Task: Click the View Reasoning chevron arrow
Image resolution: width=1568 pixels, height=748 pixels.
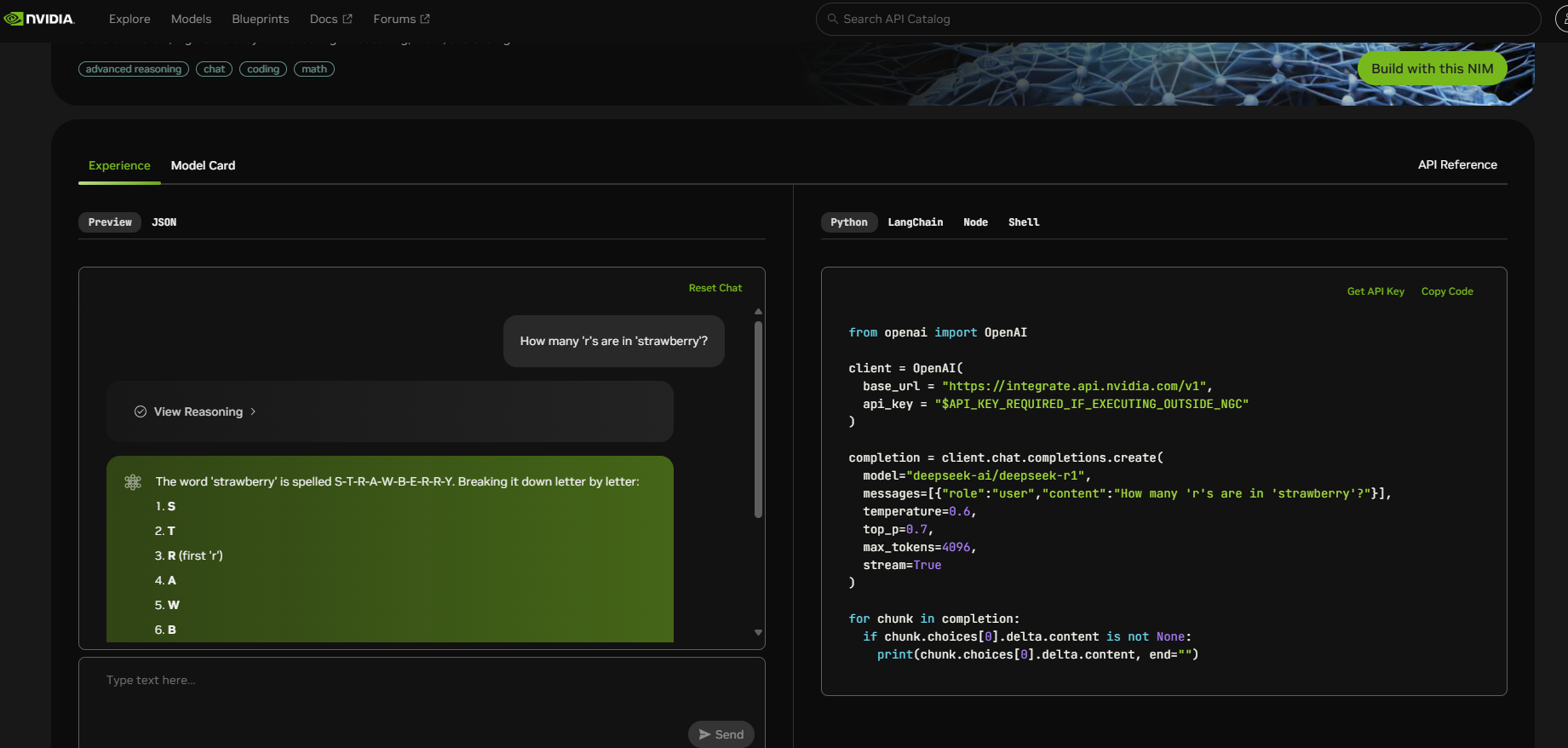Action: 253,411
